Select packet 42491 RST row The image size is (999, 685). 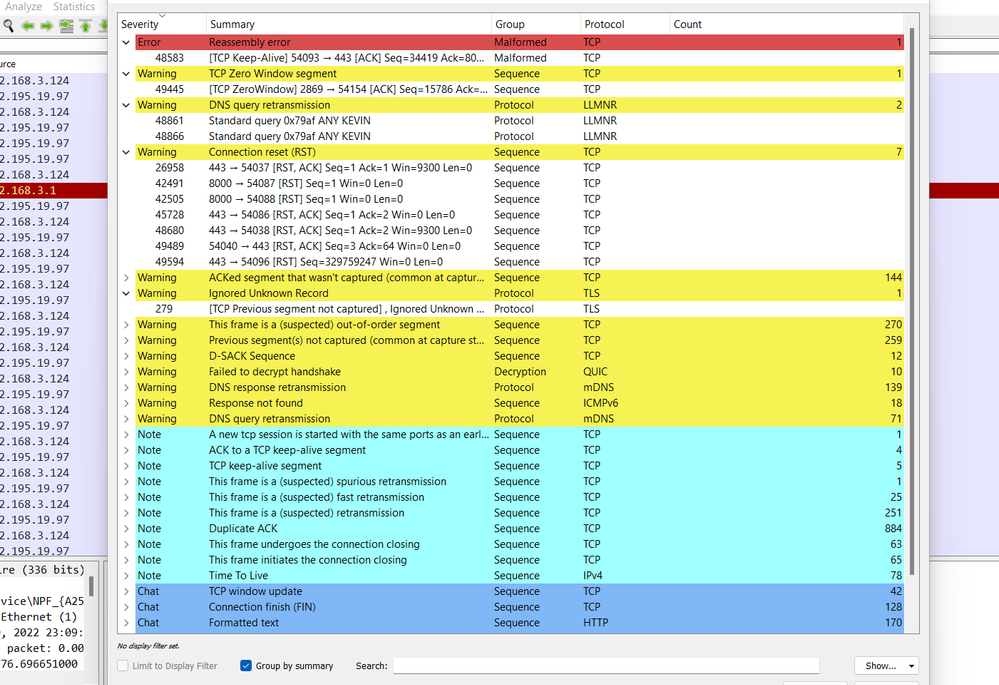pos(519,184)
